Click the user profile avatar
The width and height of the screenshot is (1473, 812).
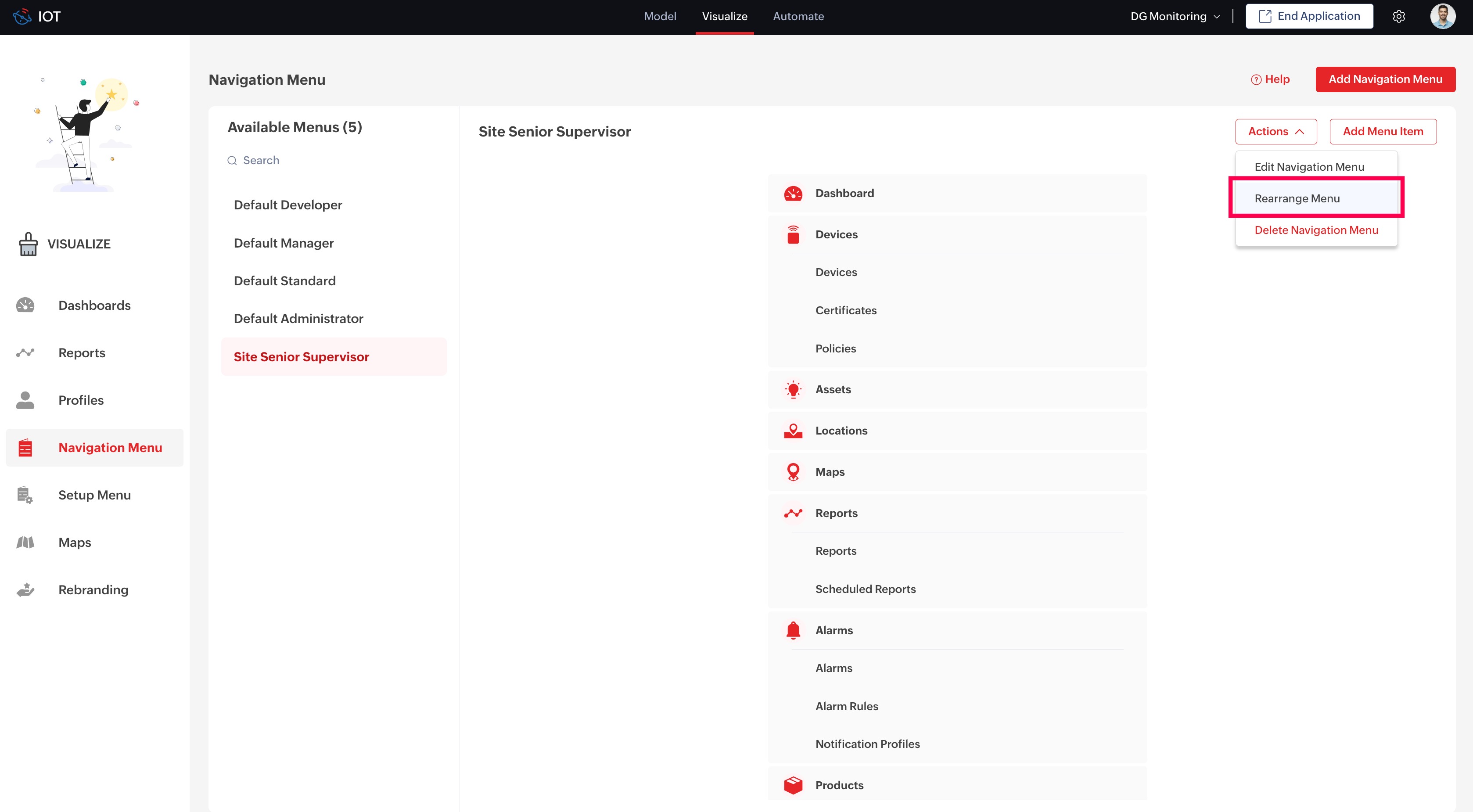pyautogui.click(x=1442, y=17)
